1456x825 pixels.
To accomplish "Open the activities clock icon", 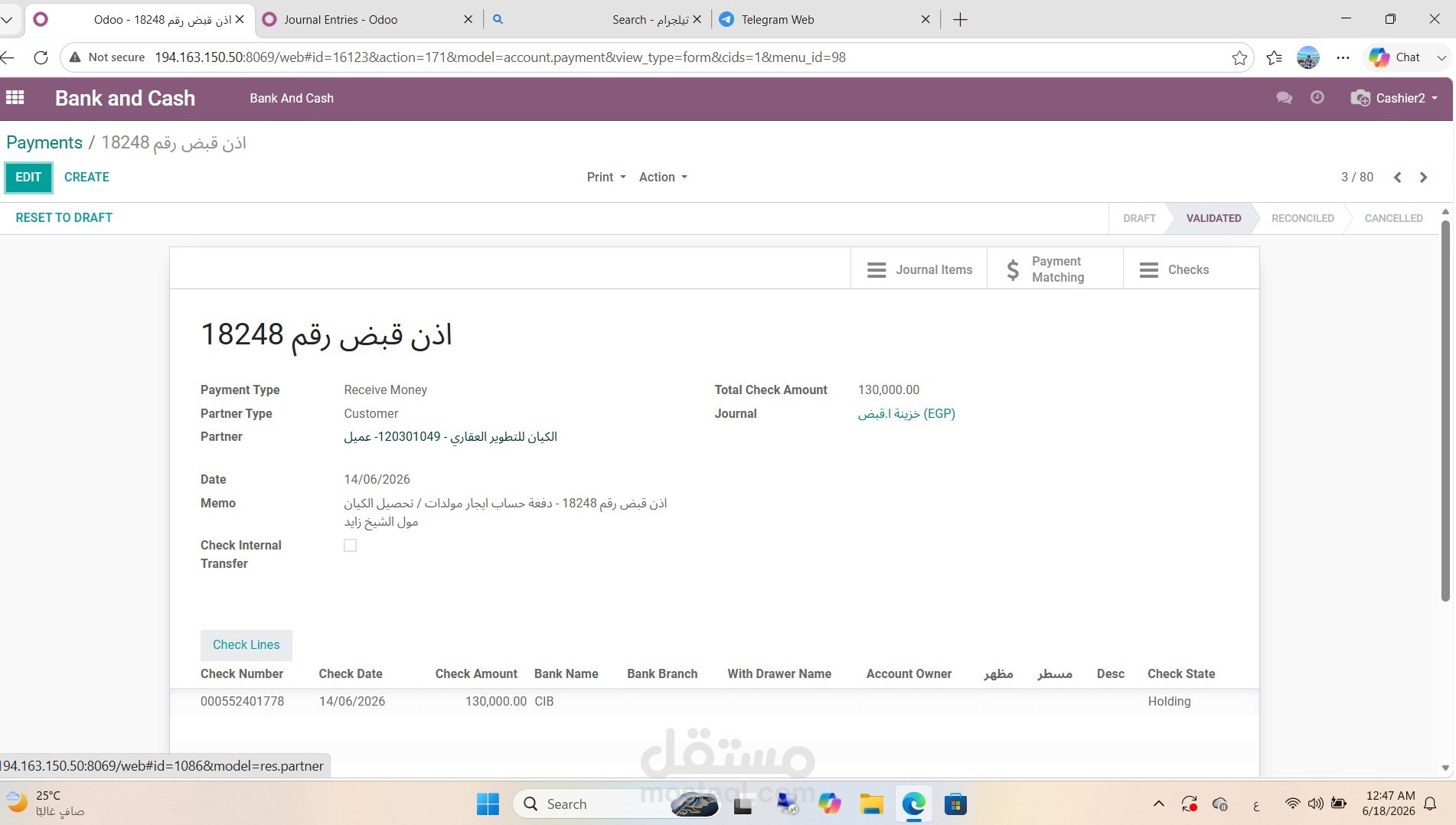I will [1317, 97].
